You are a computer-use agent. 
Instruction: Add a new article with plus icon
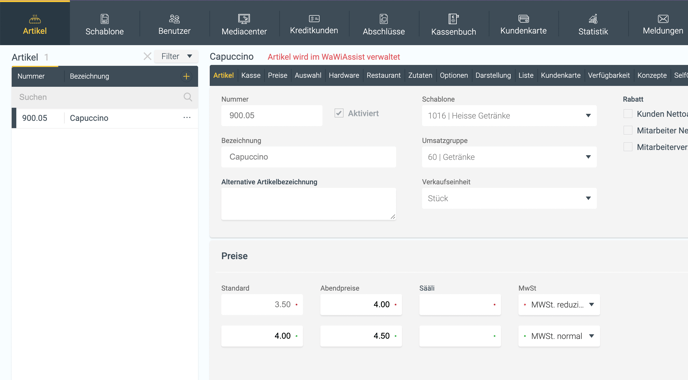point(186,76)
